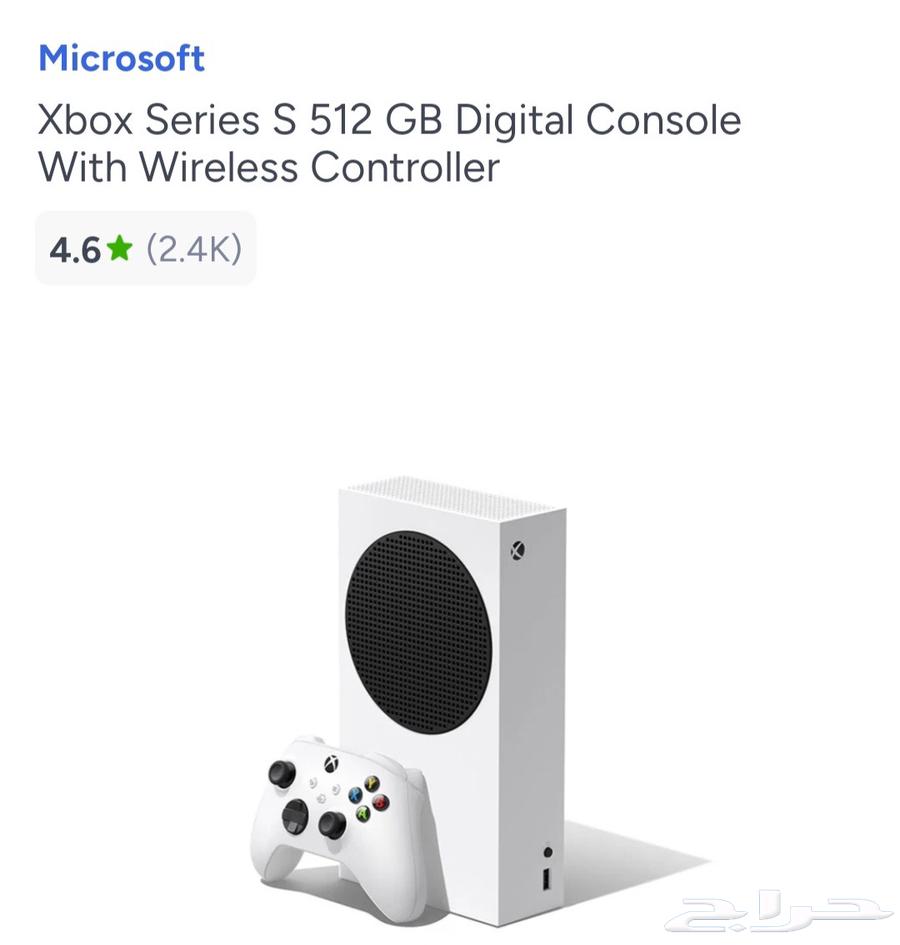Image resolution: width=900 pixels, height=945 pixels.
Task: Open the Microsoft brand link
Action: pyautogui.click(x=120, y=58)
